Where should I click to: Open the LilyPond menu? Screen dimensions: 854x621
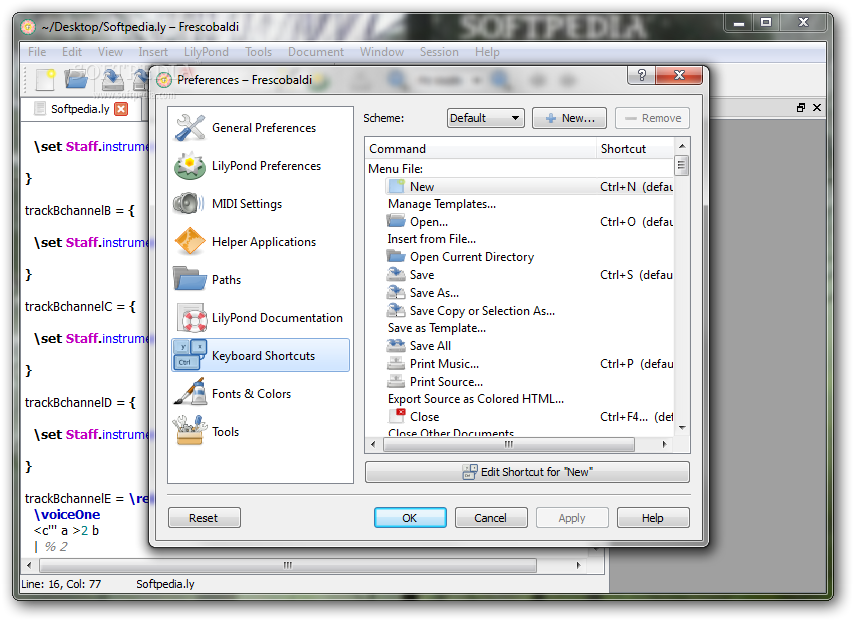[x=206, y=52]
